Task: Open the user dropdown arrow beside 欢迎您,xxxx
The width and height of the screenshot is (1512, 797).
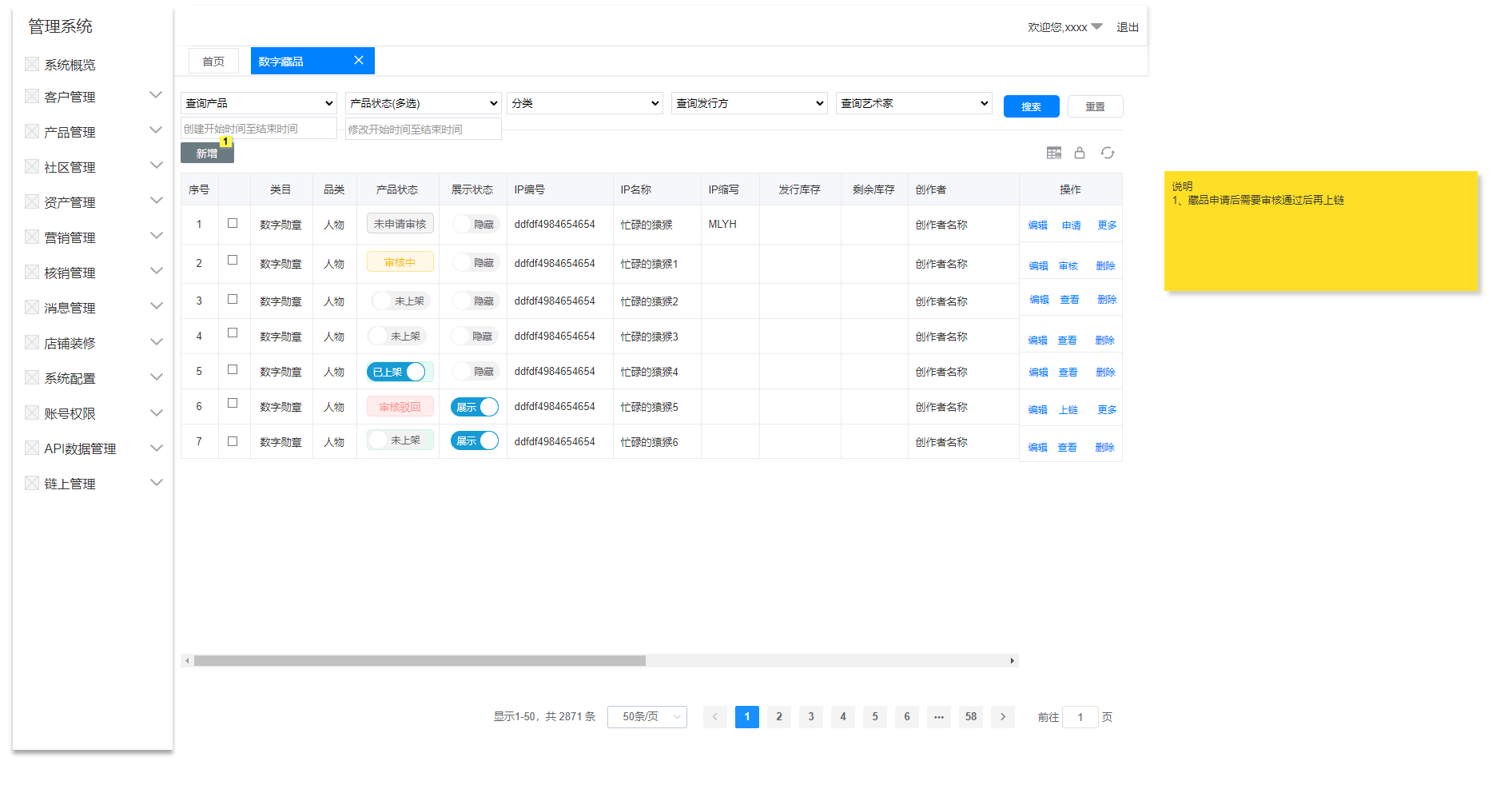Action: tap(1097, 26)
